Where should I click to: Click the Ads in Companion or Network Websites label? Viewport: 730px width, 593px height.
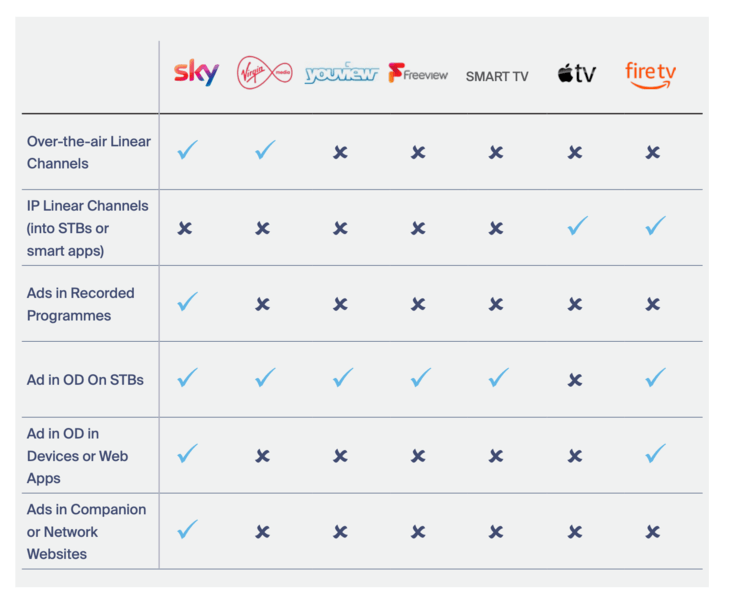86,531
